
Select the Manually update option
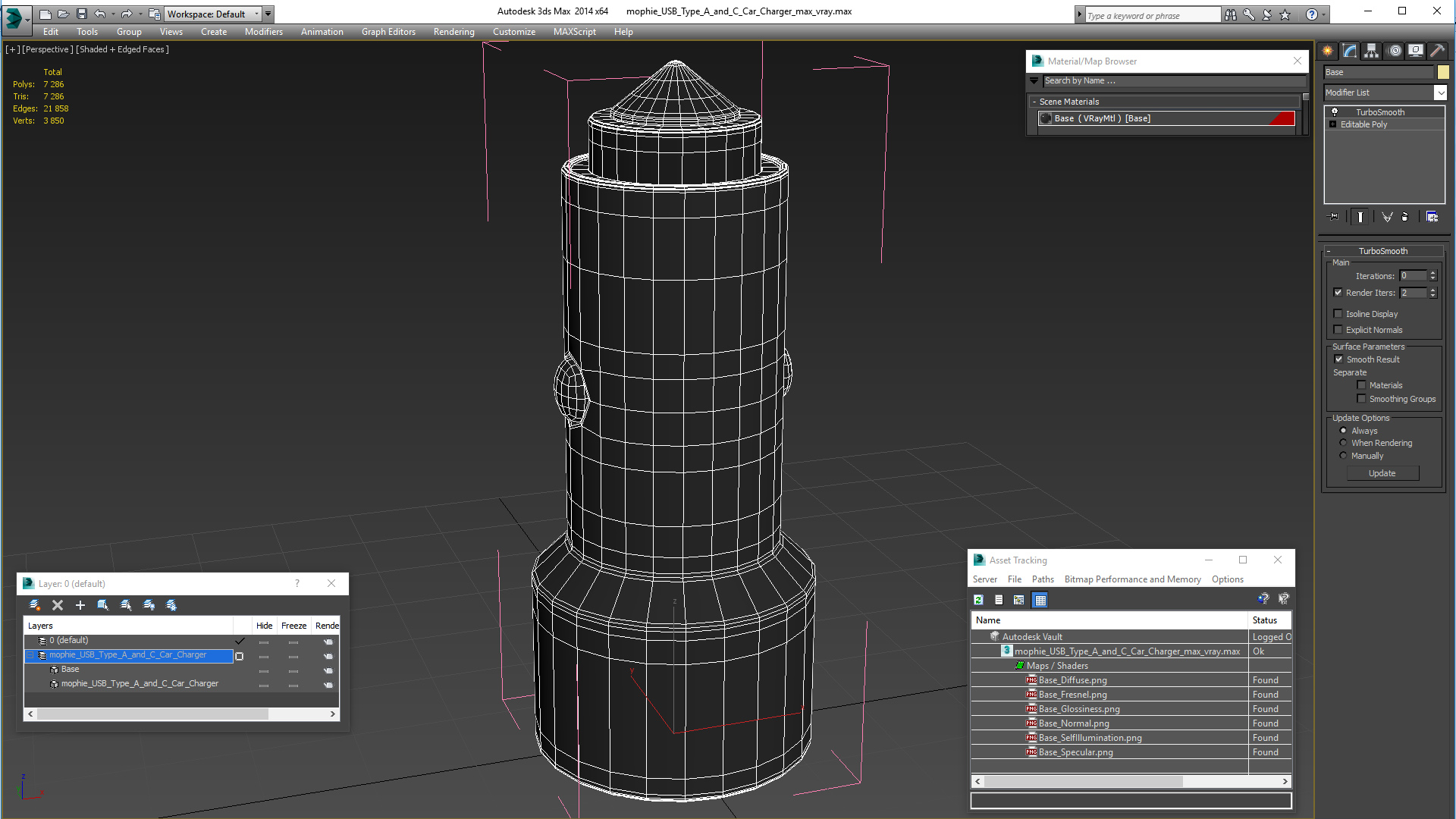click(1344, 456)
